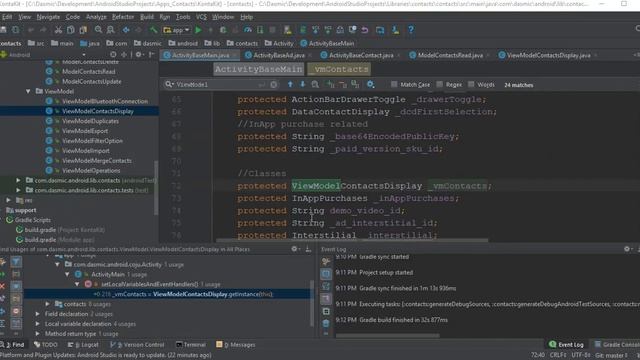This screenshot has height=360, width=640.
Task: Click the Find magnifier icon in main toolbar
Action: (98, 30)
